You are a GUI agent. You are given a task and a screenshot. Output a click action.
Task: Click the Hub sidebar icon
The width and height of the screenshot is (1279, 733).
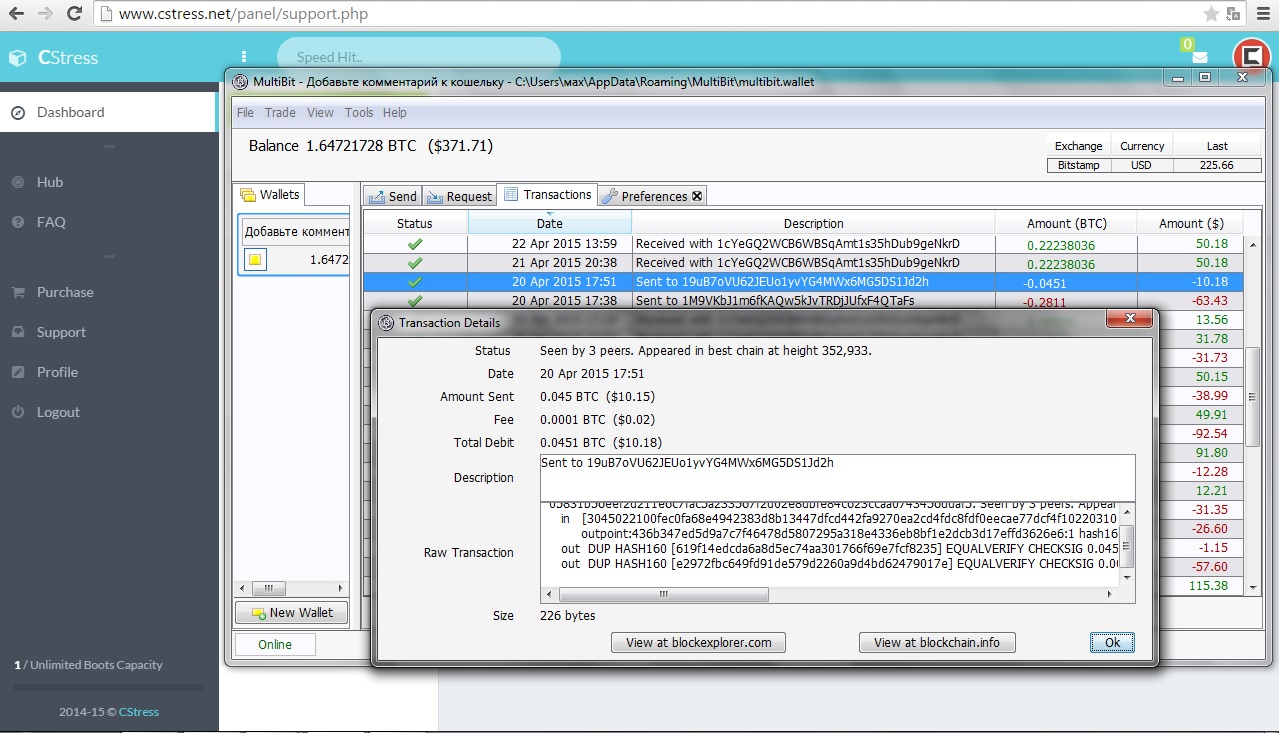17,182
